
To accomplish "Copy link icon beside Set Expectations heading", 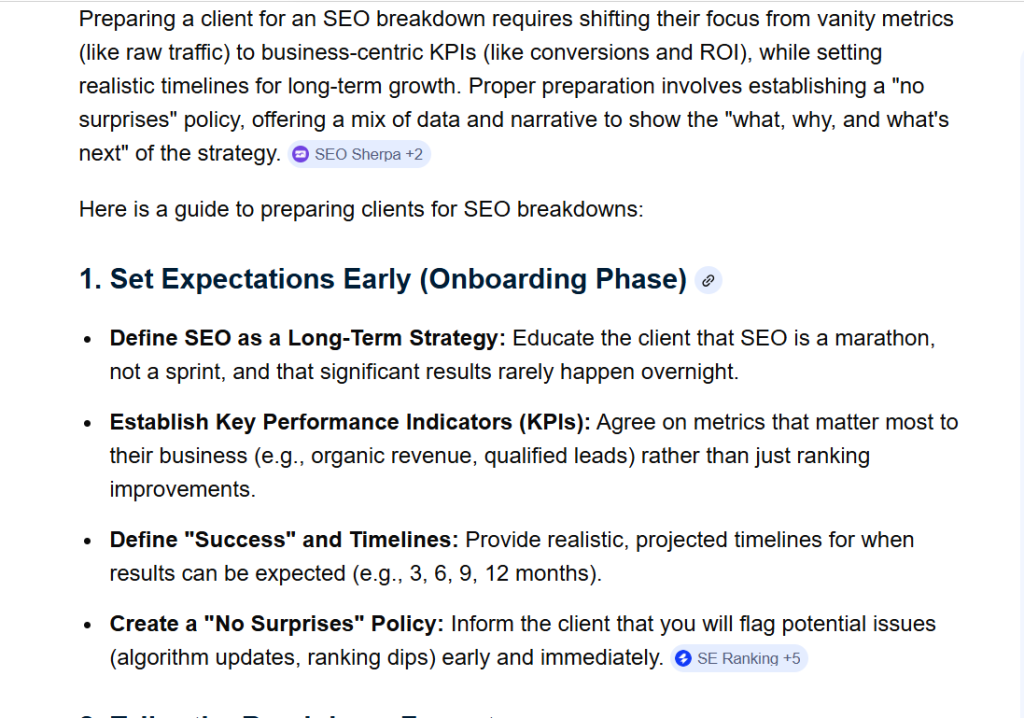I will tap(708, 280).
